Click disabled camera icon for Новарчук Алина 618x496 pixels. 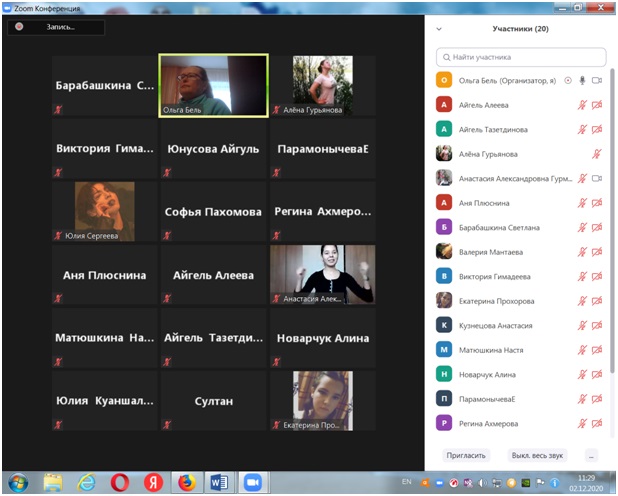tap(597, 375)
